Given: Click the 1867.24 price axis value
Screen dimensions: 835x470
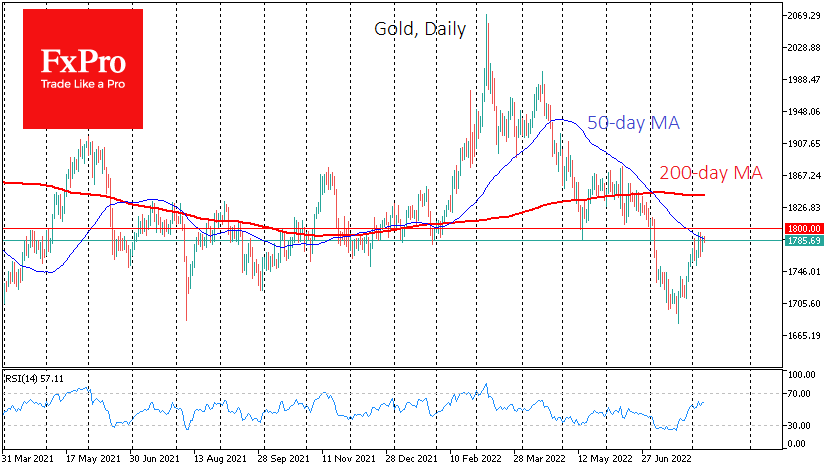Looking at the screenshot, I should click(x=804, y=176).
